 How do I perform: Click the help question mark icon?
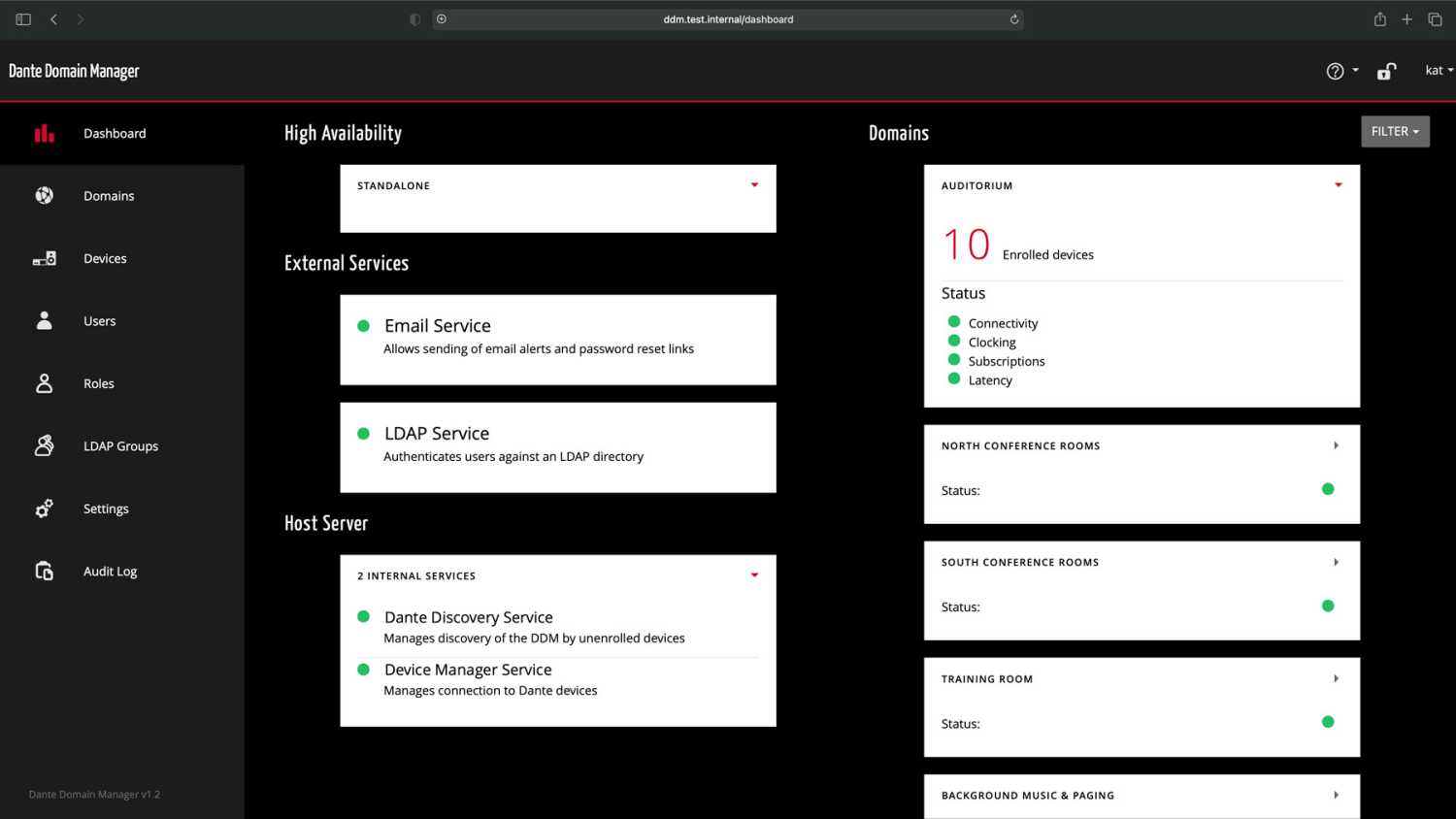point(1335,70)
